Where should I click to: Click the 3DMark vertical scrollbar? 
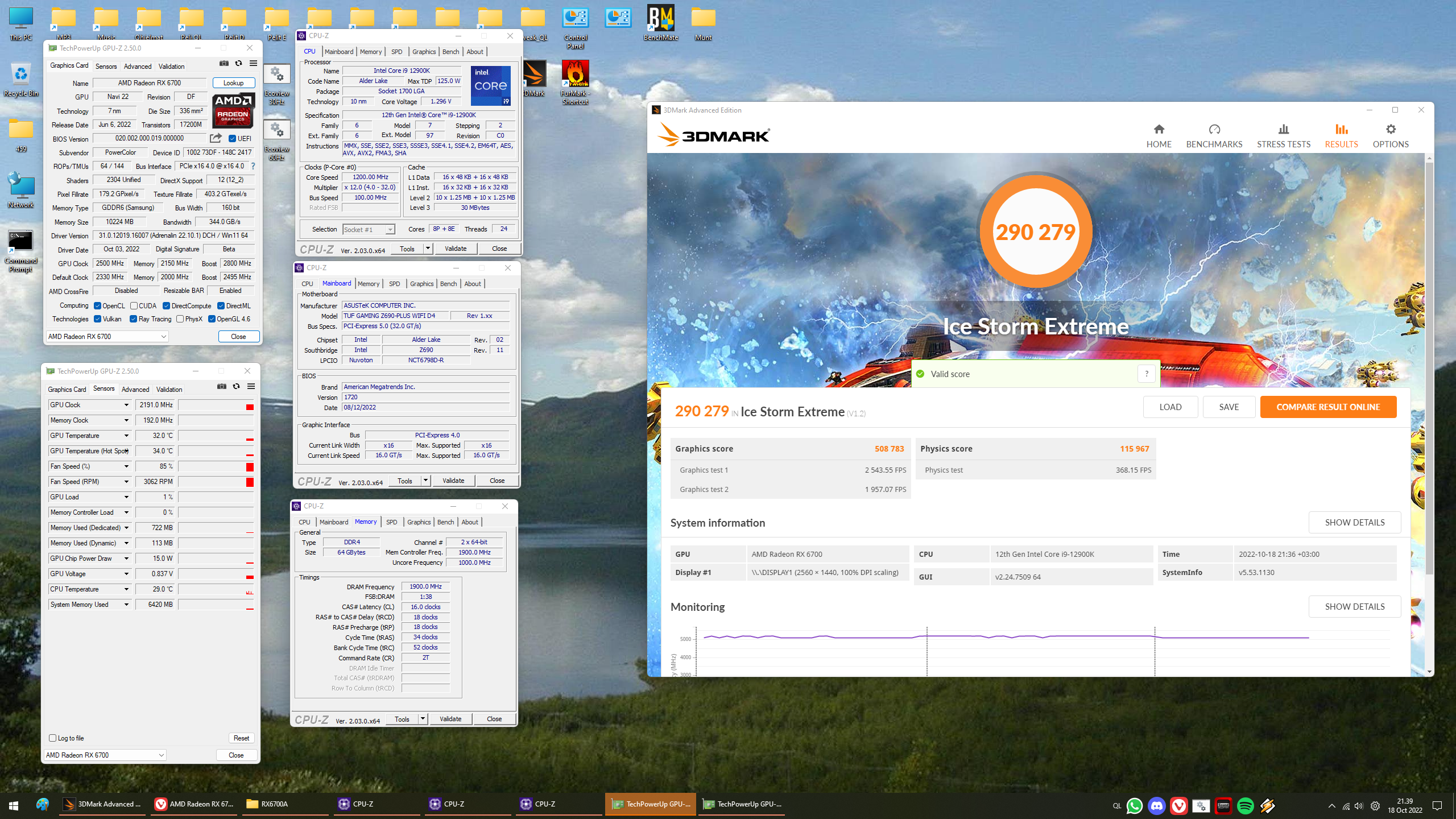tap(1429, 370)
